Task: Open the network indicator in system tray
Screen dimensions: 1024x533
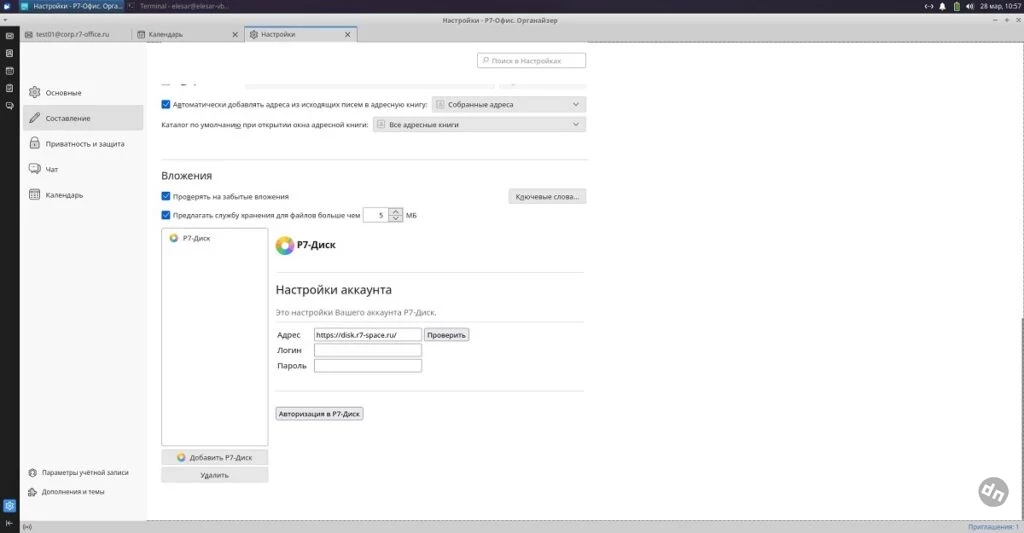Action: pyautogui.click(x=929, y=6)
